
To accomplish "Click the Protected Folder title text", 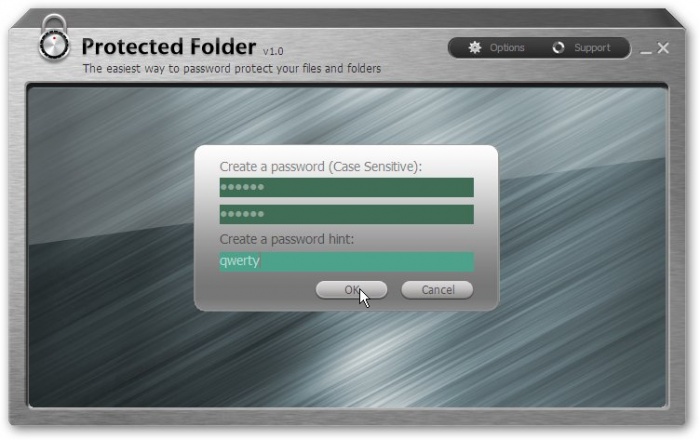I will tap(169, 47).
